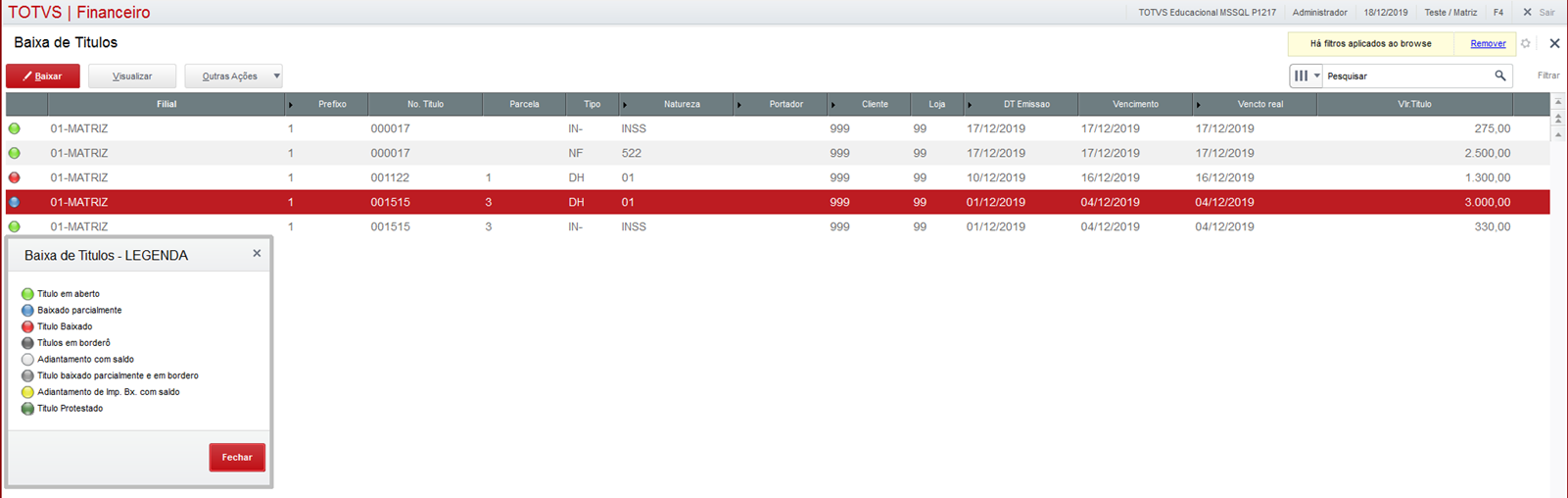Click the Vlr.Titulo column header
The image size is (1568, 498).
[1414, 104]
